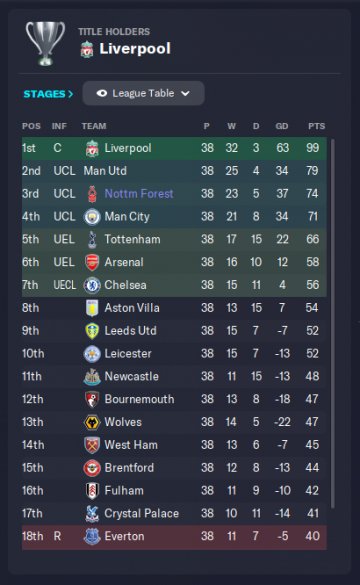Click the league table vertical scrollbar

(x=332, y=323)
